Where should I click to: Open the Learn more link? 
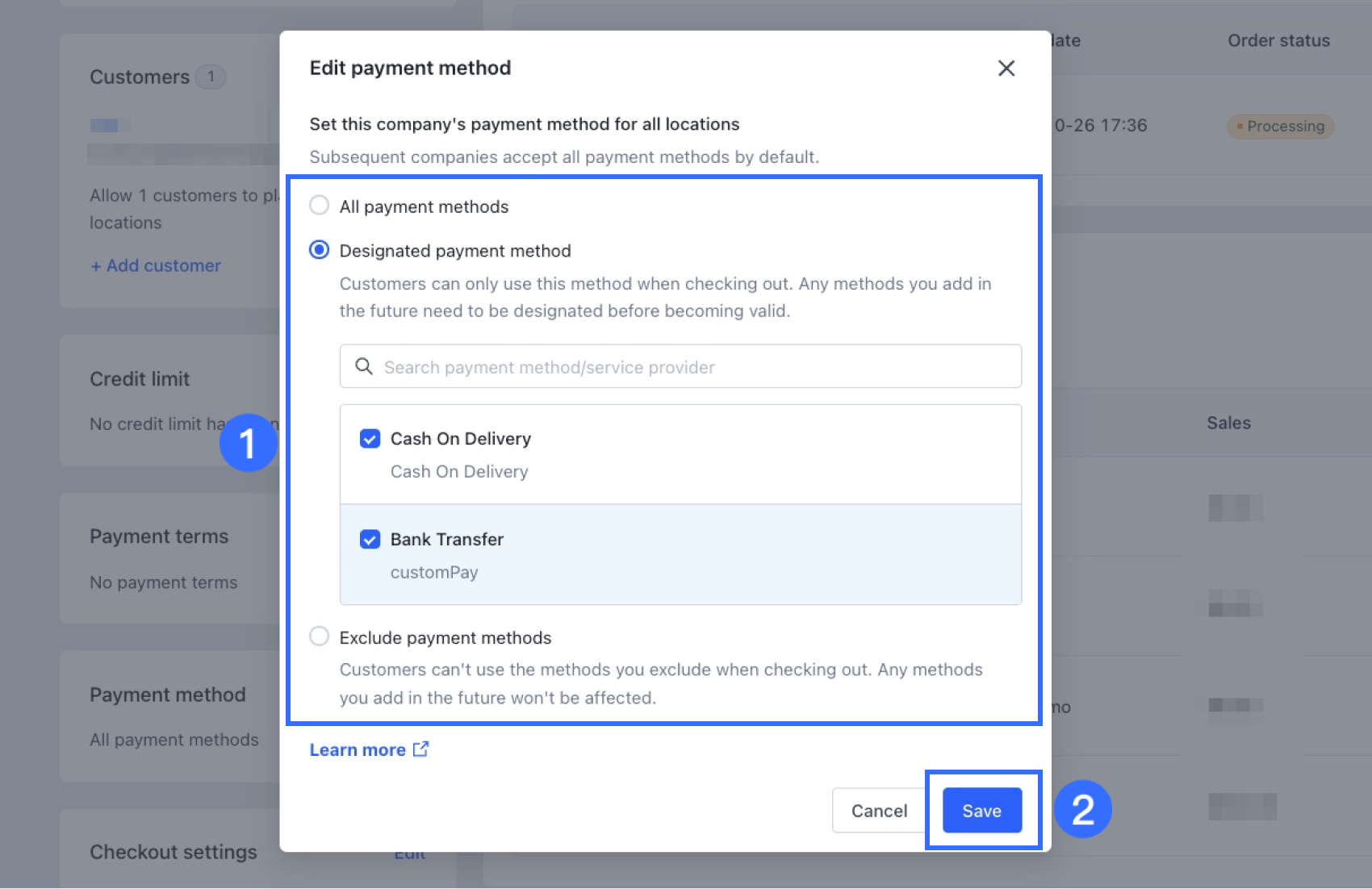point(358,749)
